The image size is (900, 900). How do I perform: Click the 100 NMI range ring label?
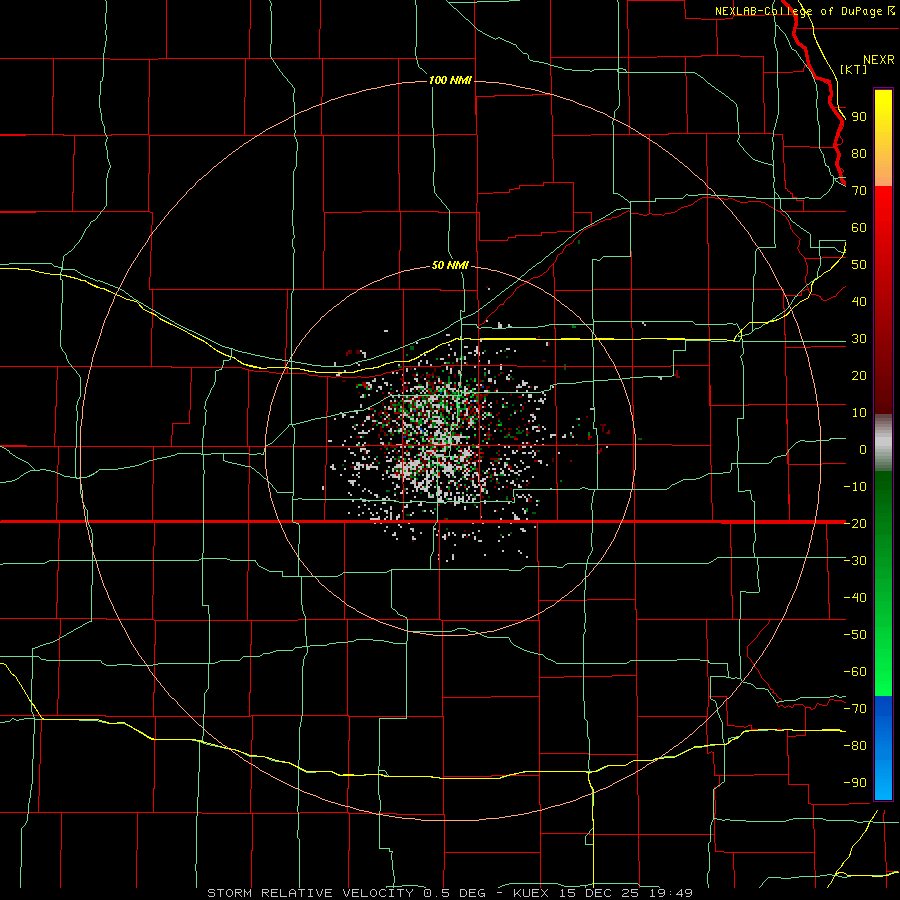450,80
